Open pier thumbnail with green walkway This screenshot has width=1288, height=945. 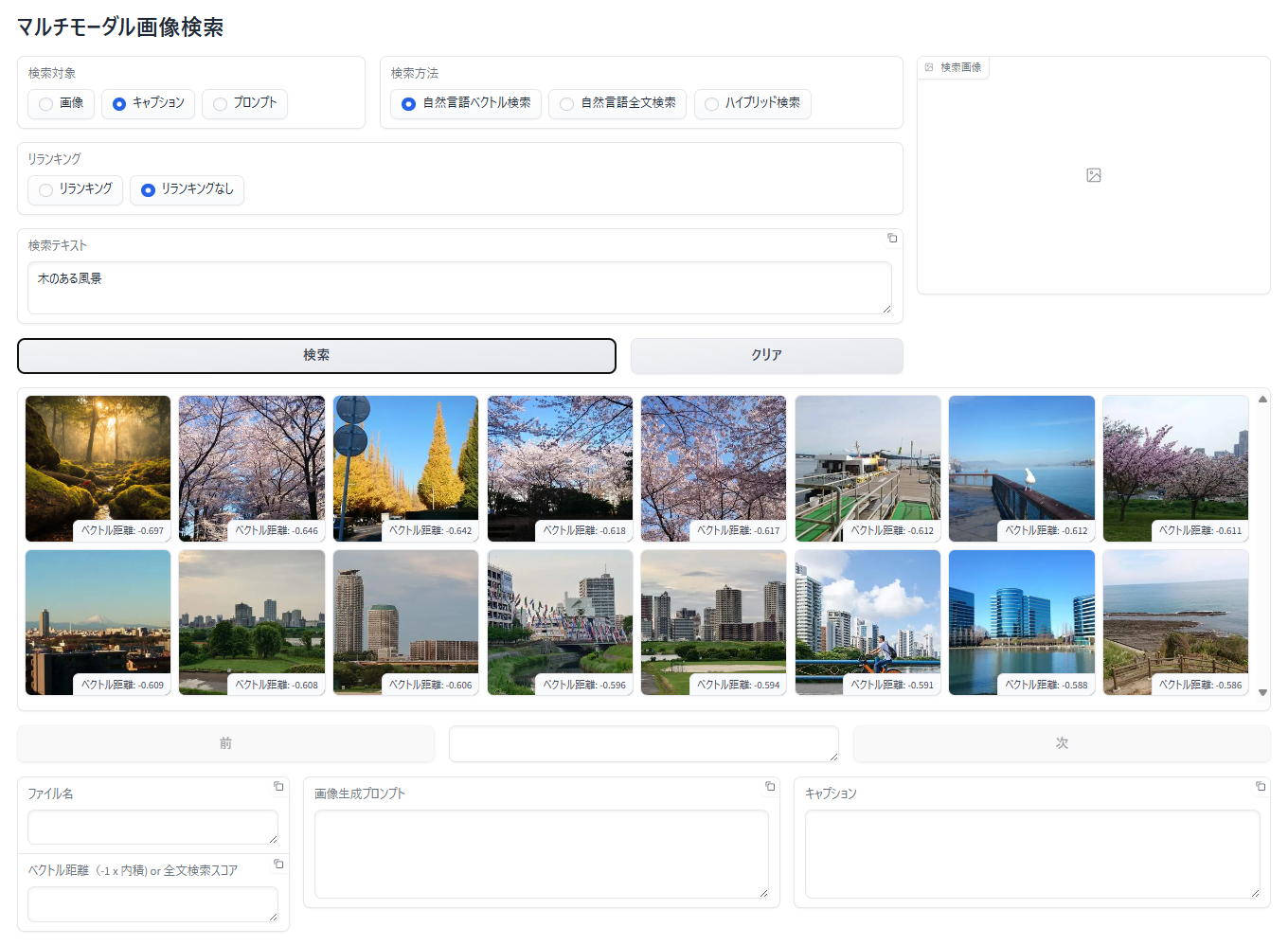(x=868, y=469)
